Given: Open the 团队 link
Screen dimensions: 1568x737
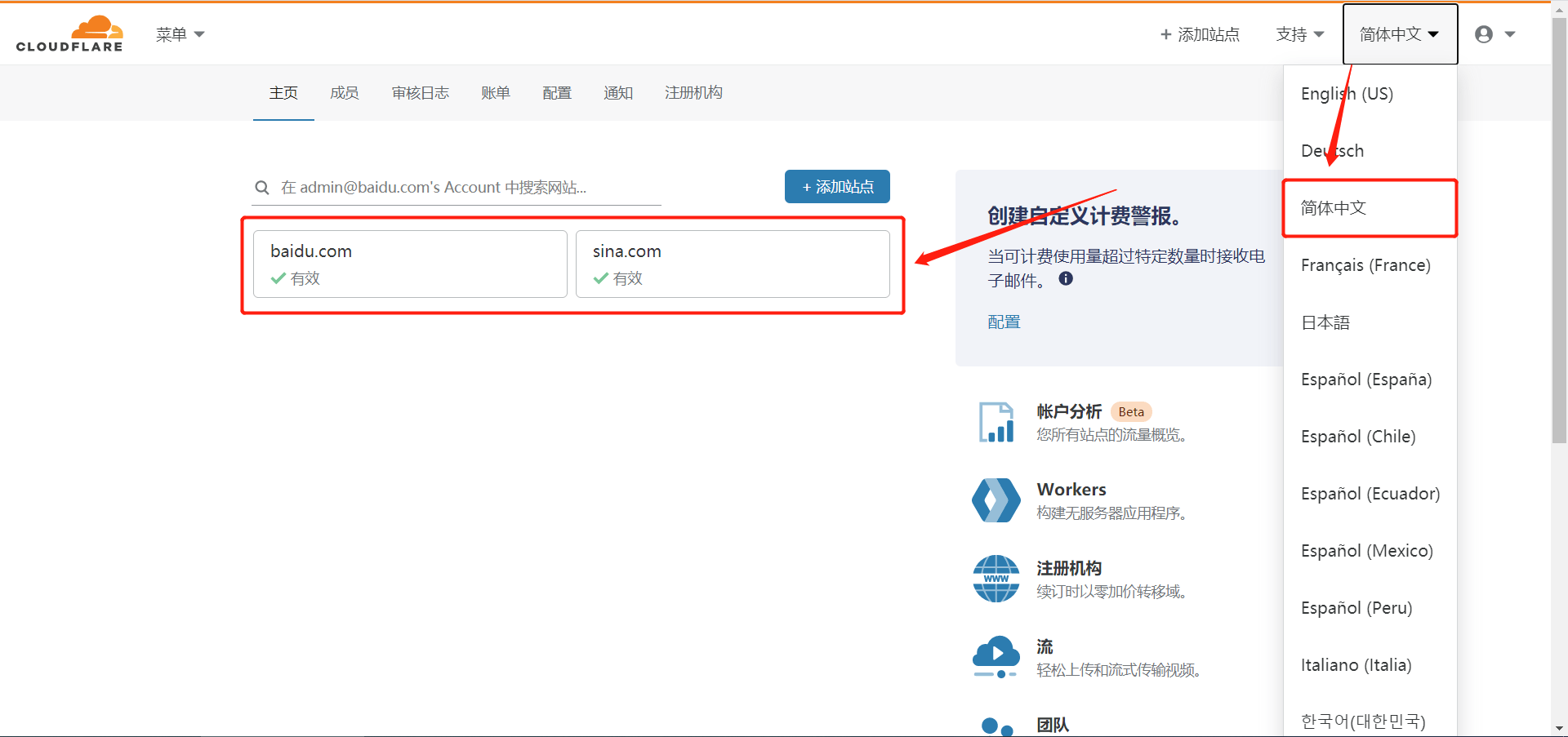Looking at the screenshot, I should tap(1053, 725).
